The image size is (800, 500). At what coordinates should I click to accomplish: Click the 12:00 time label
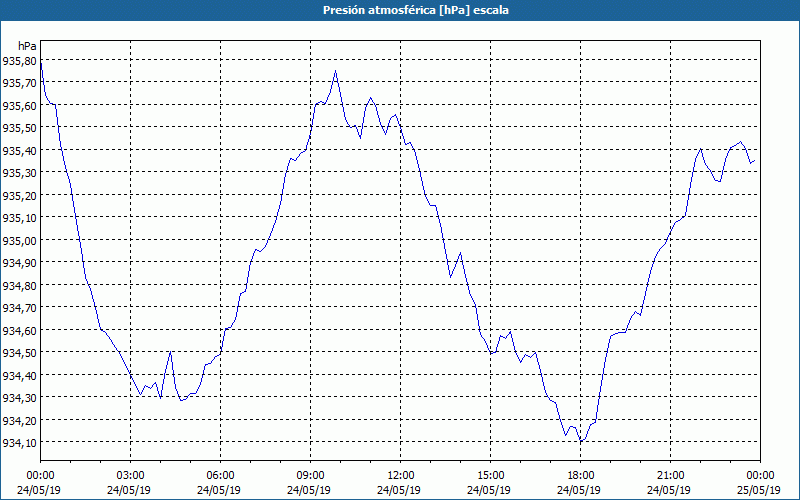(x=401, y=476)
